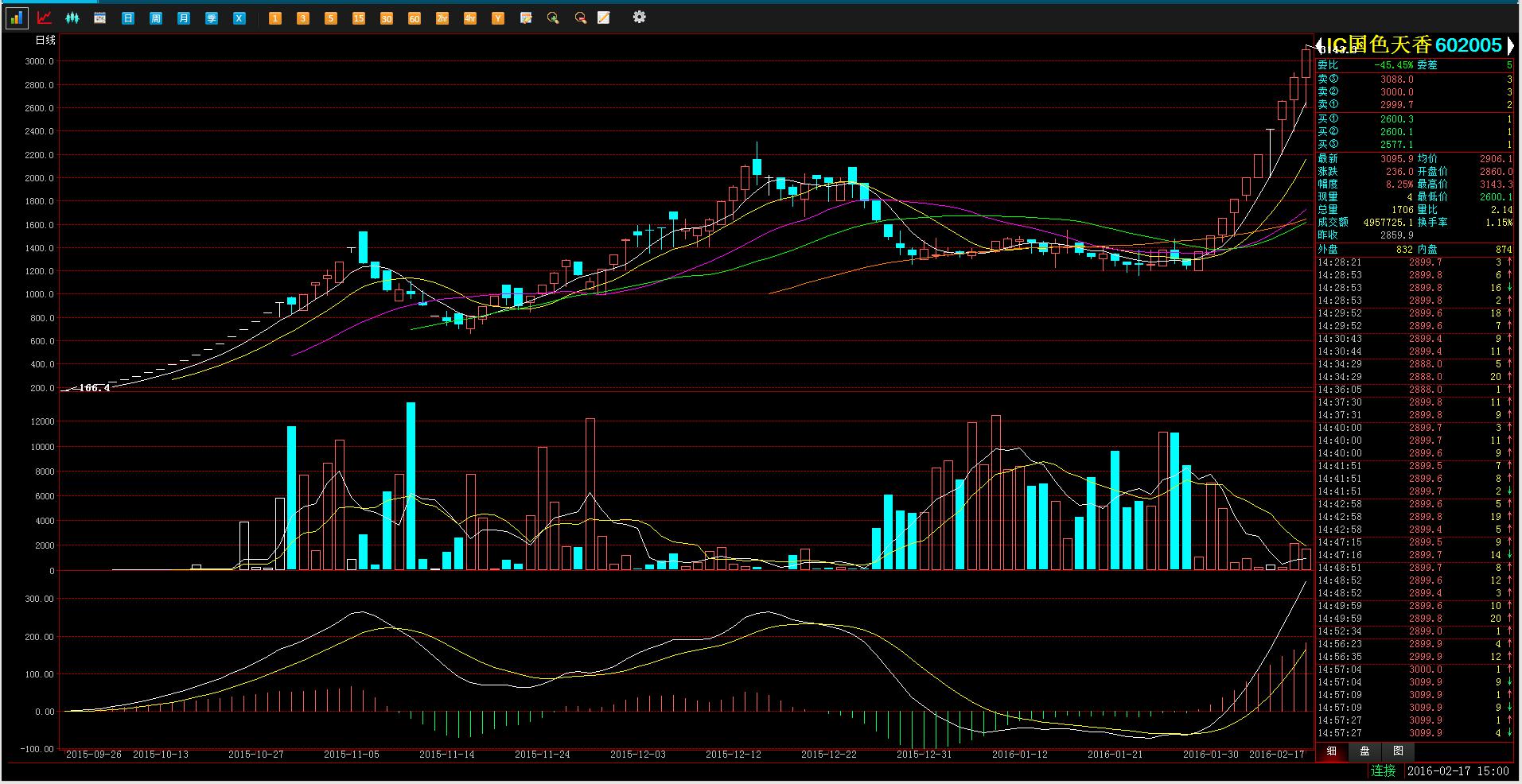Select the 60-minute period icon
The height and width of the screenshot is (784, 1522).
[415, 18]
